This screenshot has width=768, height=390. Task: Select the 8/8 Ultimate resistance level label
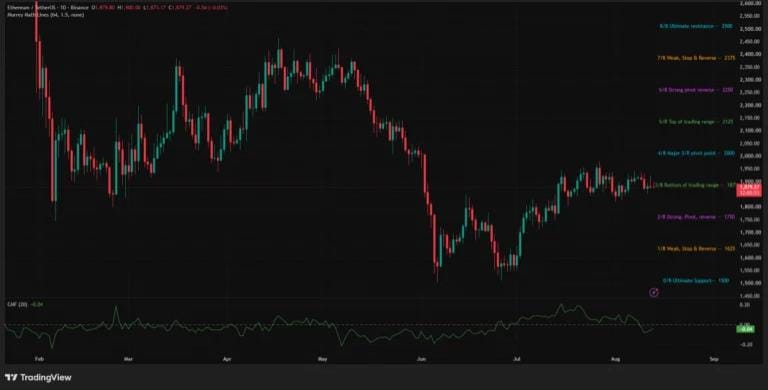tap(696, 26)
